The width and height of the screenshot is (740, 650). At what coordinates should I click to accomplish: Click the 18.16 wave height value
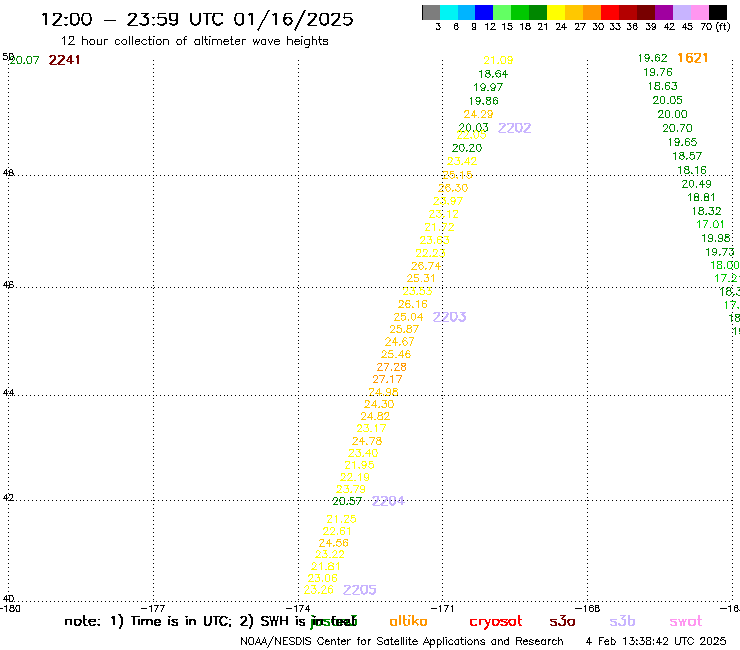coord(691,170)
